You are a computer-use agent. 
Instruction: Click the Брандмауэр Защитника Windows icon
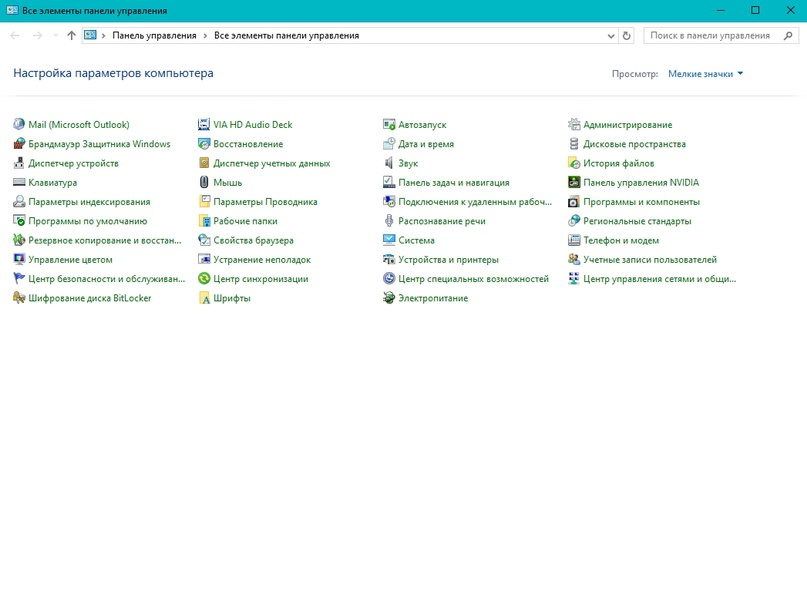(19, 144)
